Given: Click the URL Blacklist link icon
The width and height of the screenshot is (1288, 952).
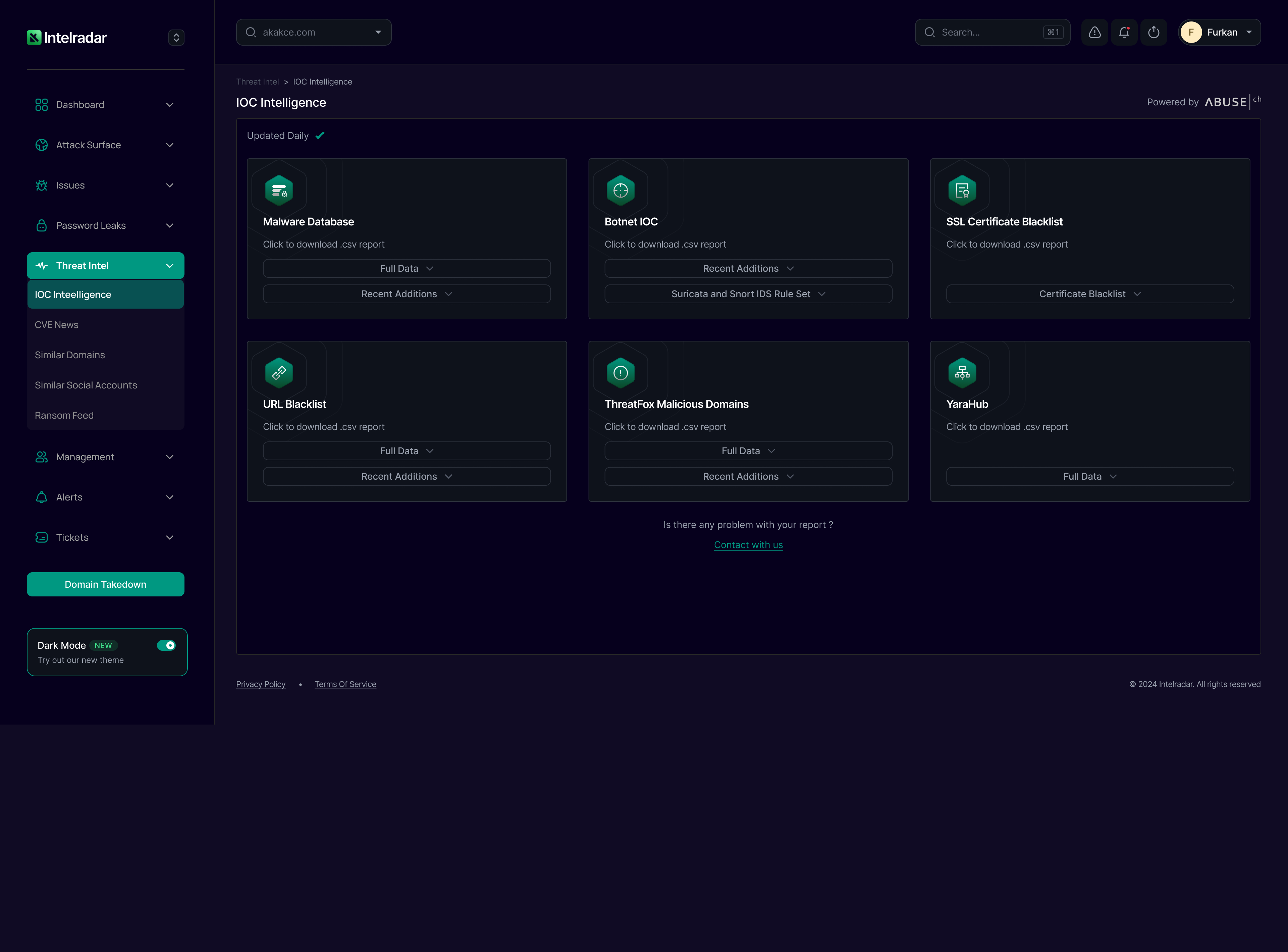Looking at the screenshot, I should [279, 373].
